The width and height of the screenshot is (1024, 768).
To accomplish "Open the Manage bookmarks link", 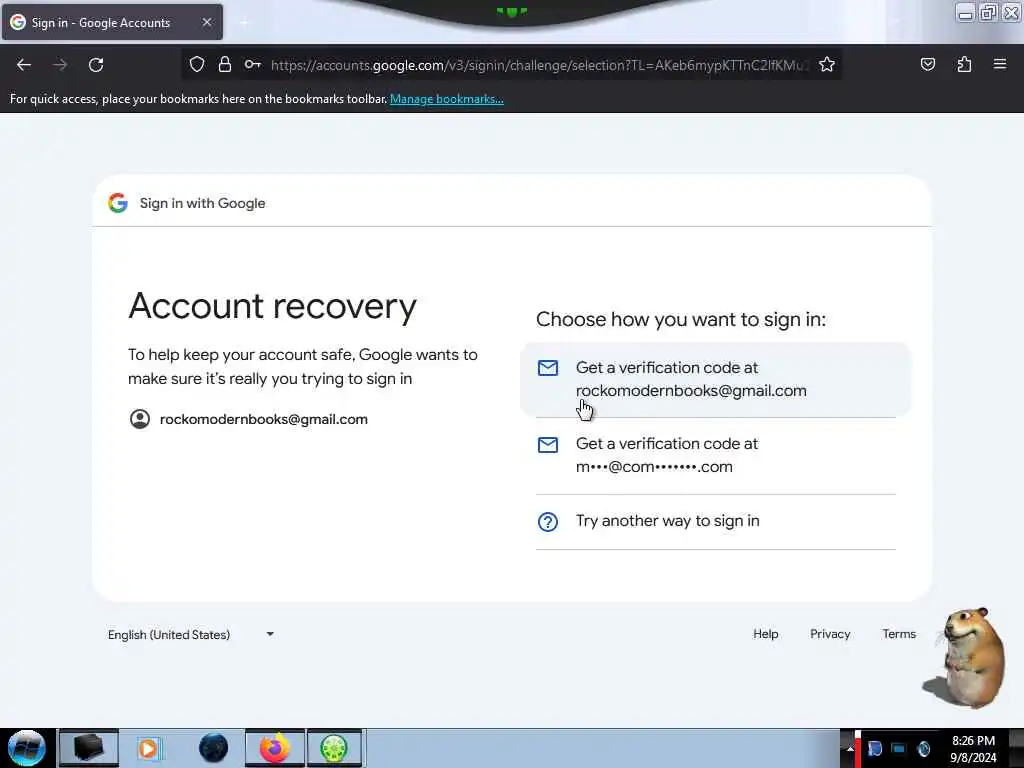I will 447,99.
